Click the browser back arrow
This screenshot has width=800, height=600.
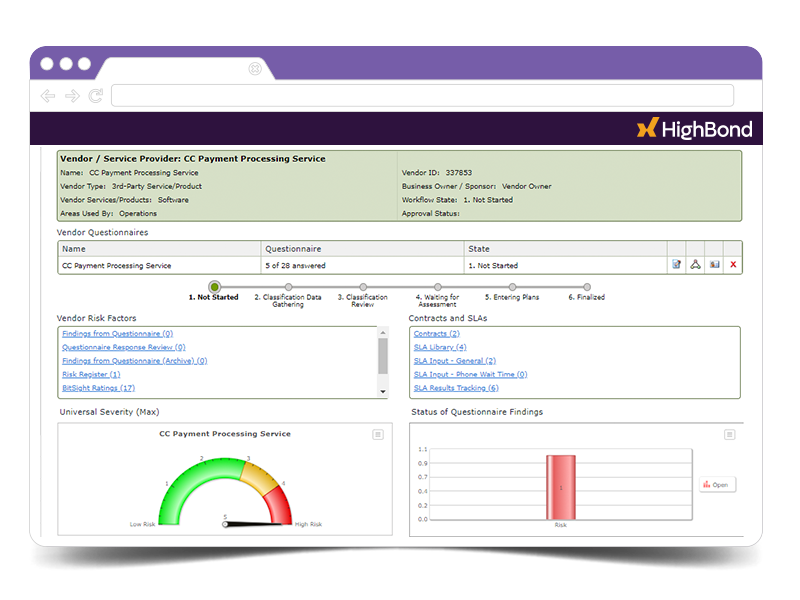(x=47, y=95)
